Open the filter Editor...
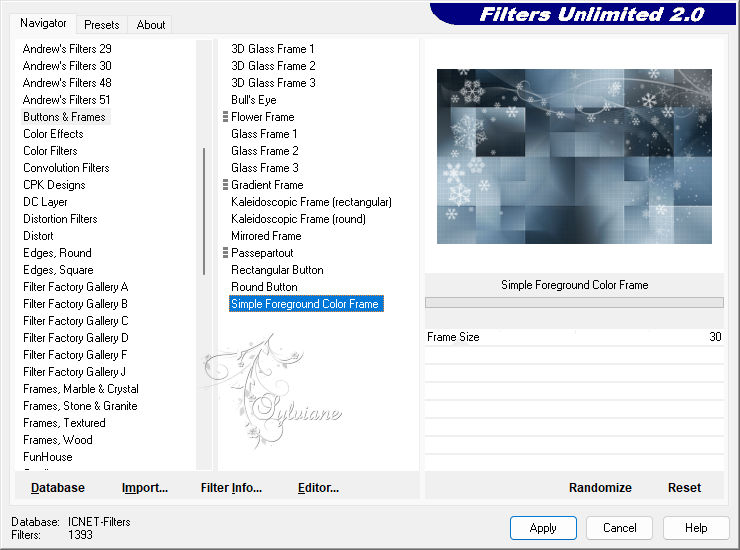This screenshot has width=740, height=550. tap(318, 488)
